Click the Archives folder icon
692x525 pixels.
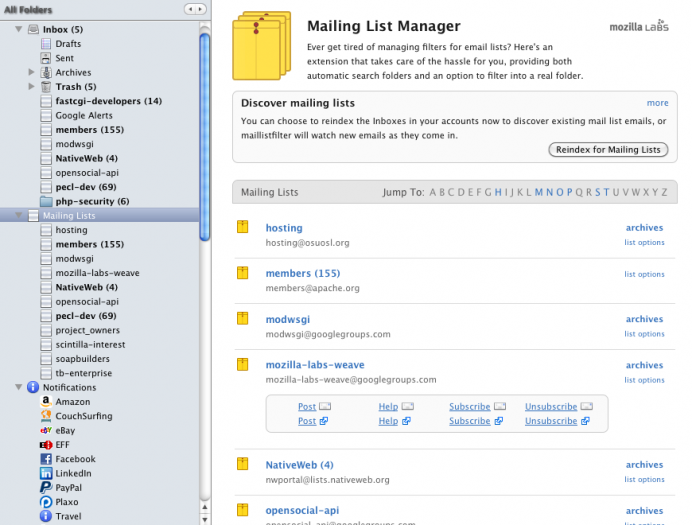click(x=46, y=72)
